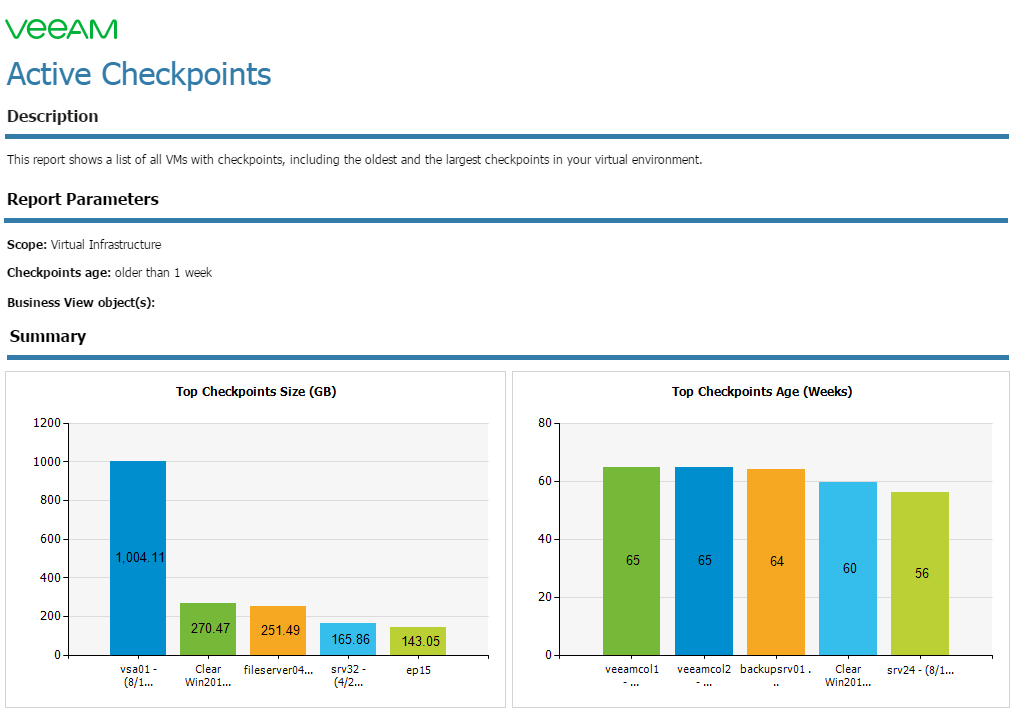
Task: Click the veeamcol1 age bar
Action: (x=632, y=561)
